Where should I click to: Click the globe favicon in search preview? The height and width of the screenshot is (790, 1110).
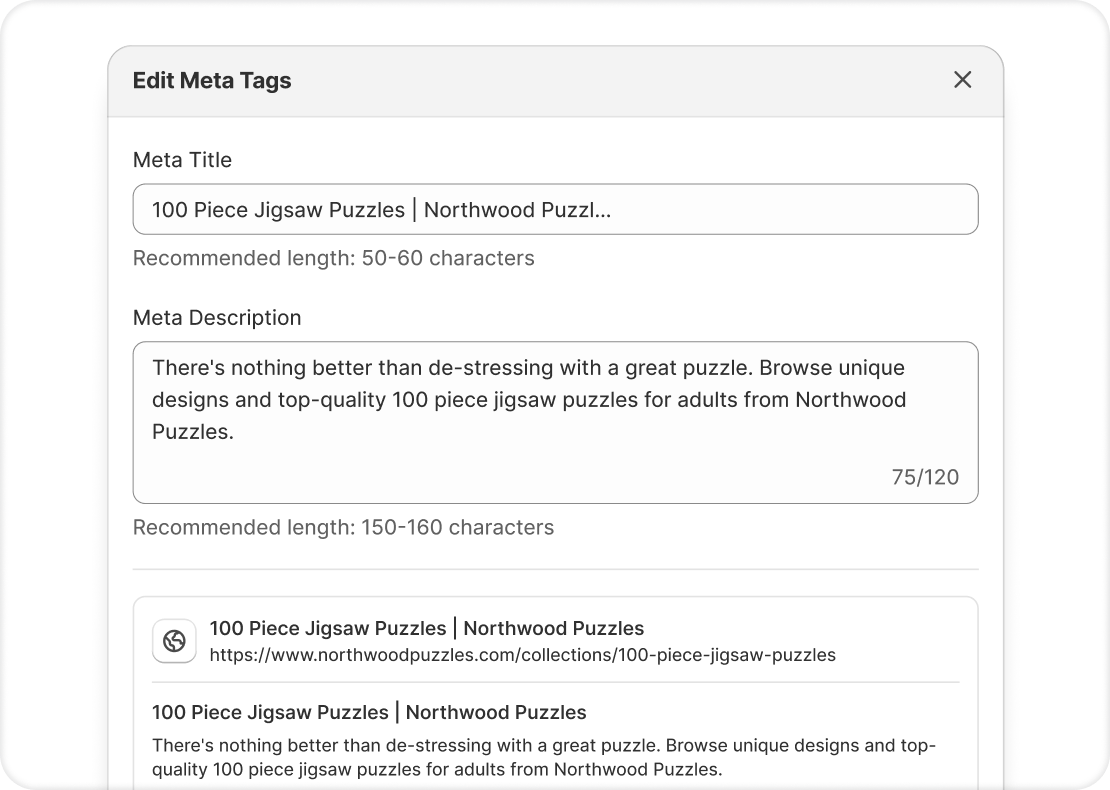point(174,641)
